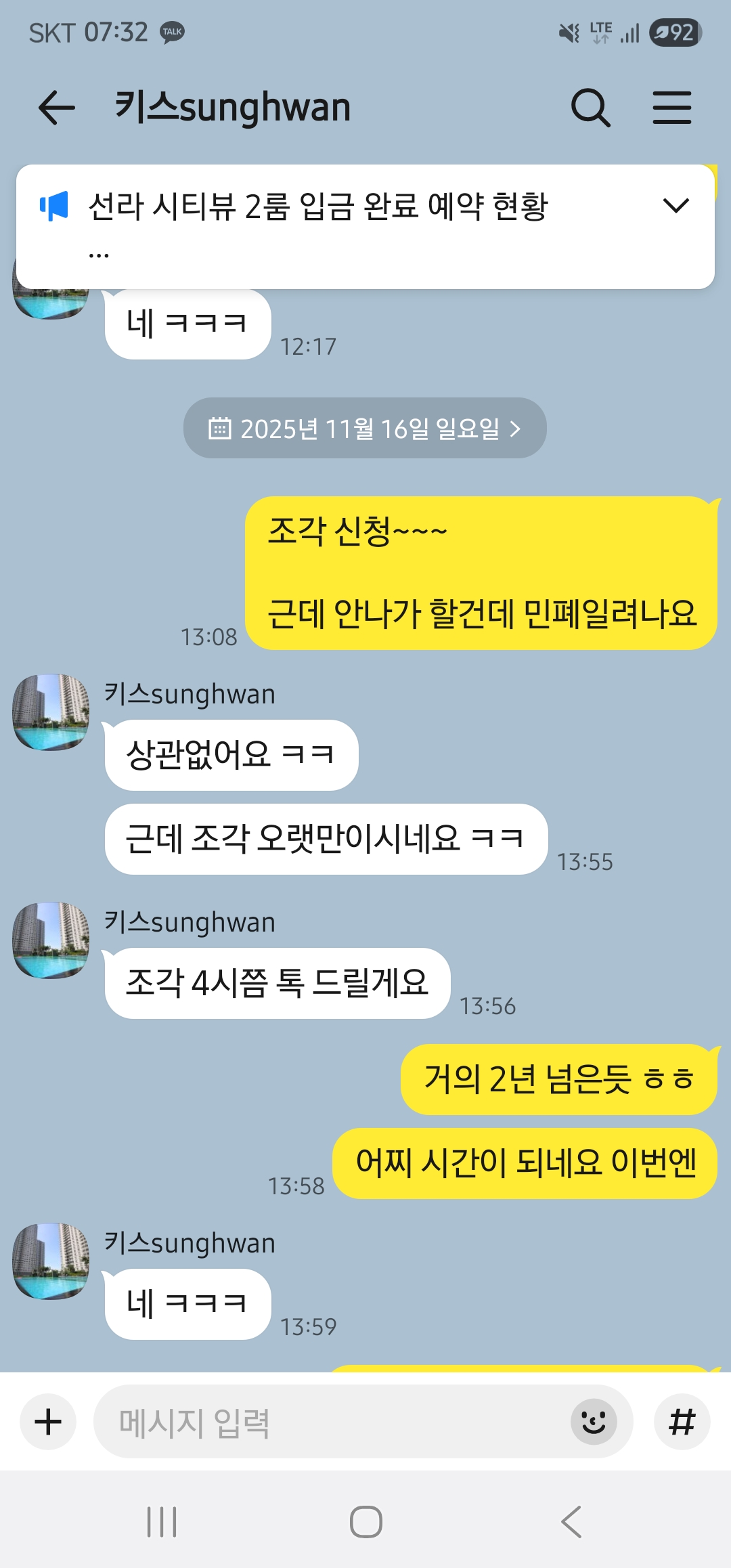Open the chat search magnifier
The width and height of the screenshot is (731, 1568).
(x=591, y=108)
